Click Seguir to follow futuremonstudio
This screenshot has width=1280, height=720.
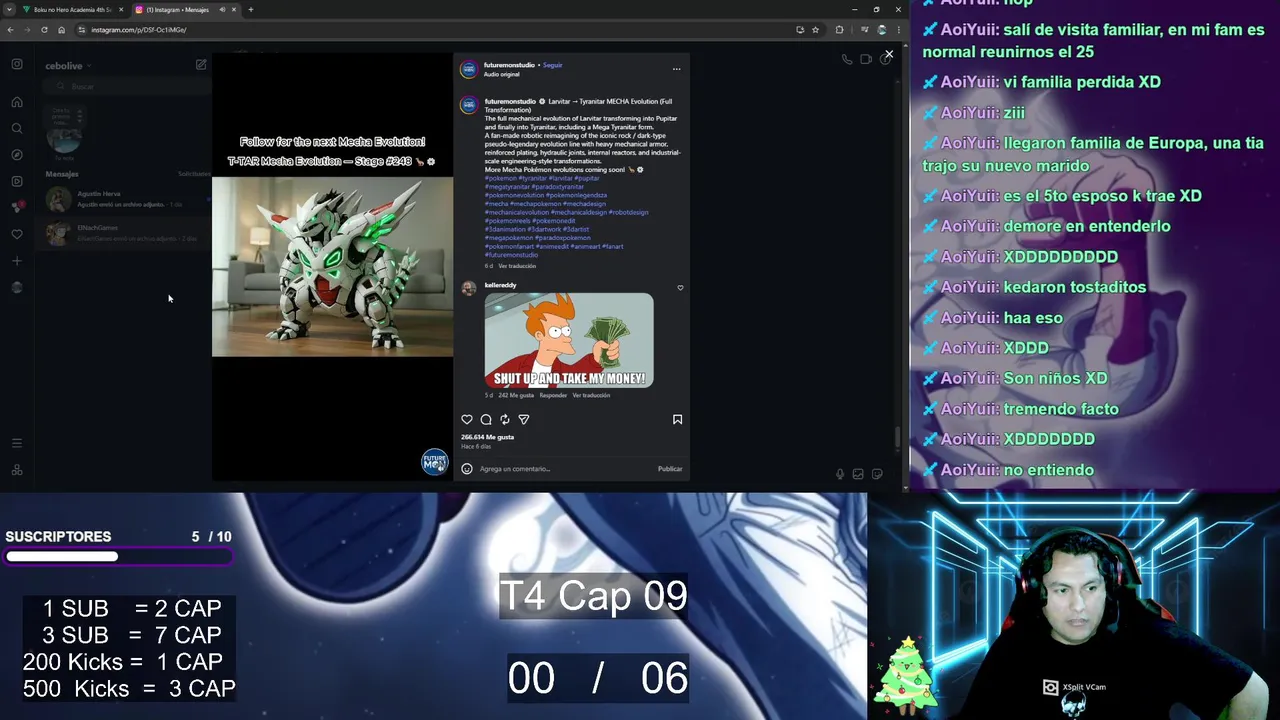553,65
